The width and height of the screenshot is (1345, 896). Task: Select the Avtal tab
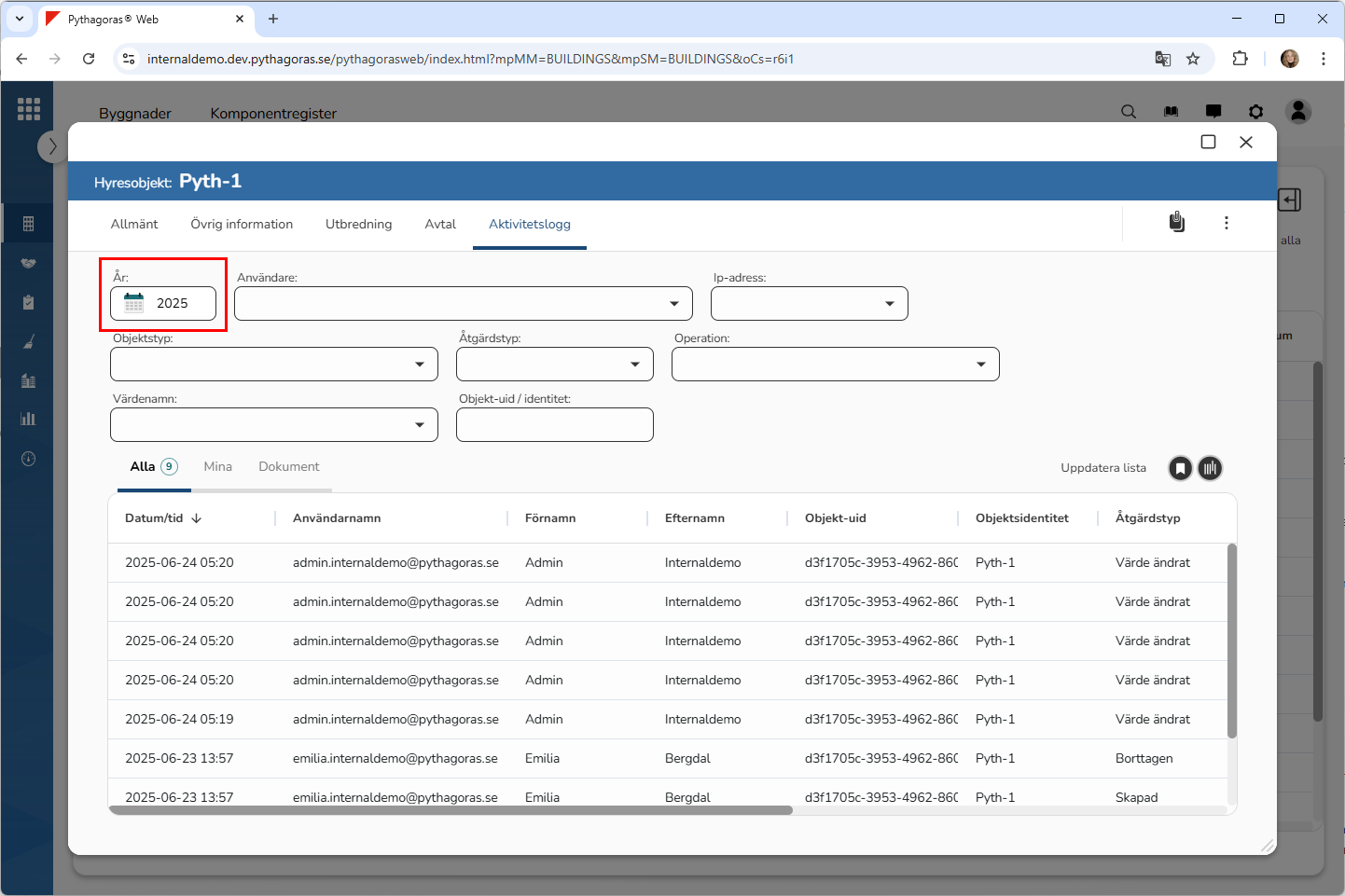coord(440,224)
